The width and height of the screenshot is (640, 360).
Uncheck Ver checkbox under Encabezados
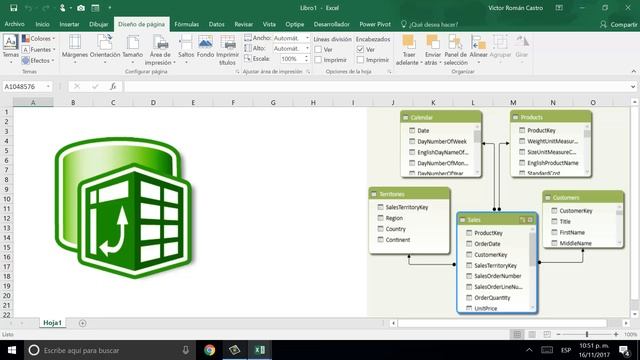360,49
